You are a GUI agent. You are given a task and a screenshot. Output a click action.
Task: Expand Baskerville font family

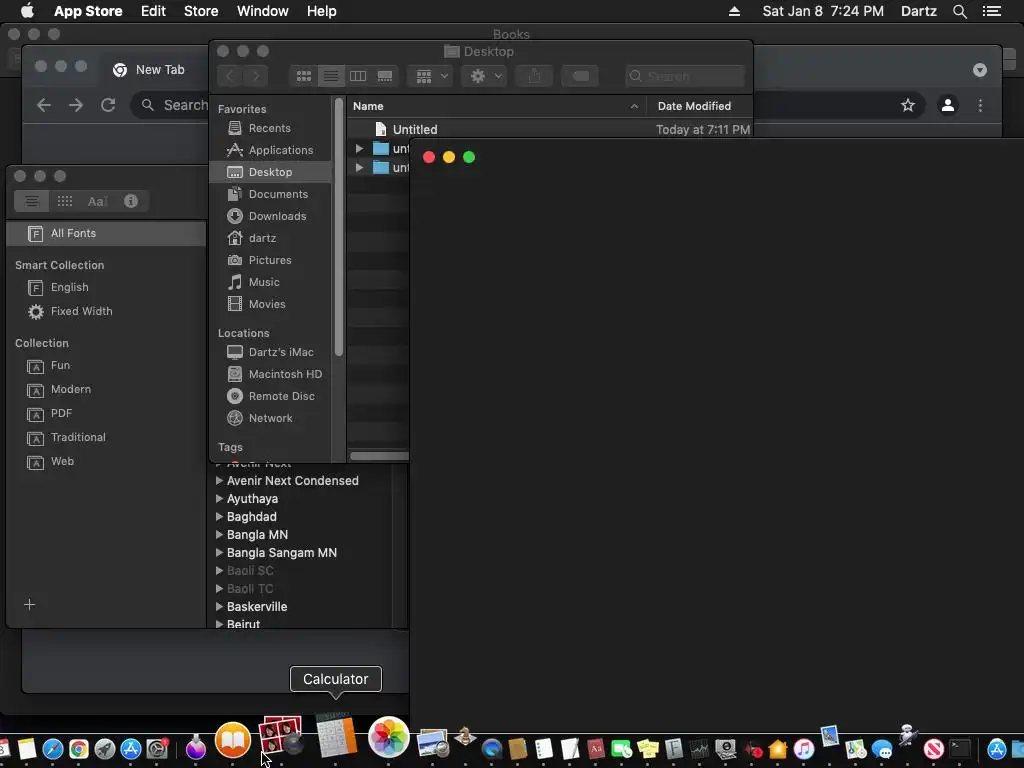tap(219, 607)
